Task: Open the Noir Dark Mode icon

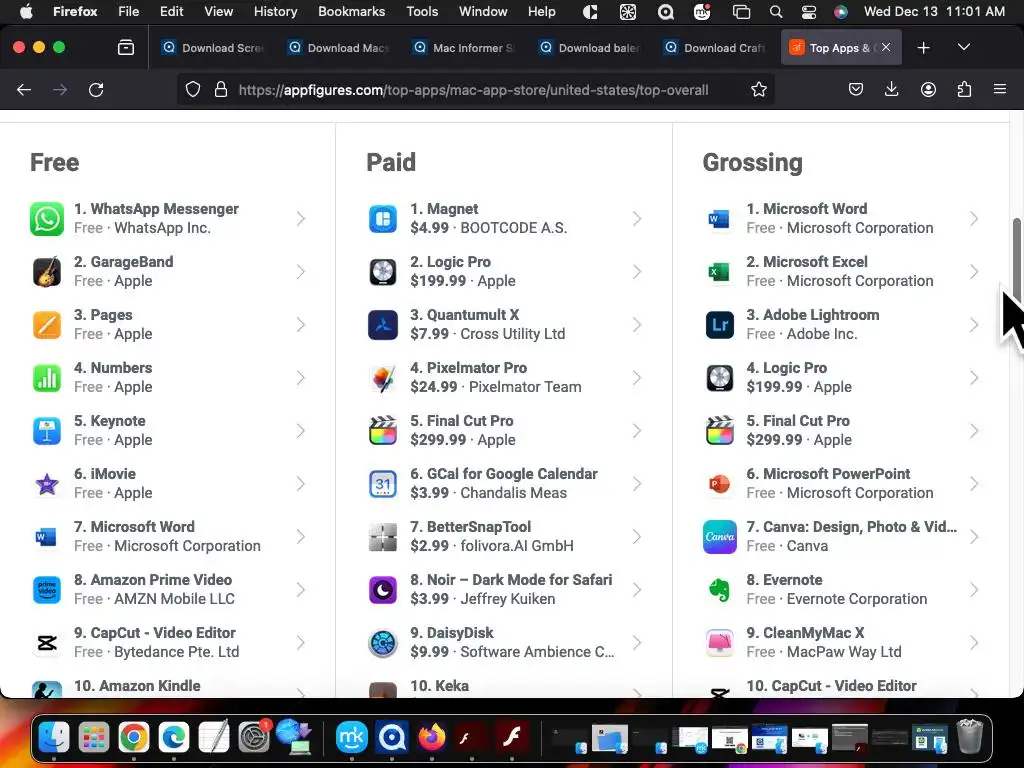Action: point(383,590)
